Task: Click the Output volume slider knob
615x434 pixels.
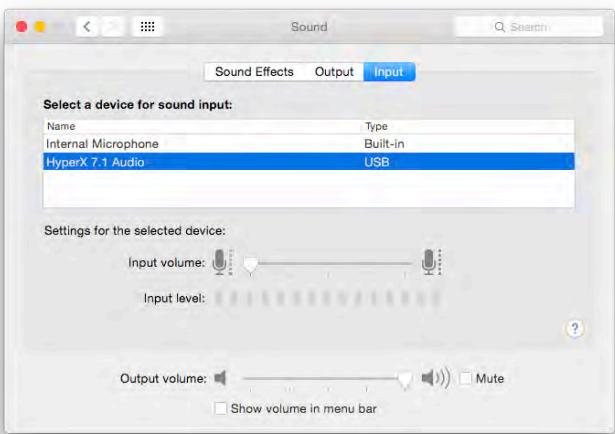Action: tap(405, 380)
